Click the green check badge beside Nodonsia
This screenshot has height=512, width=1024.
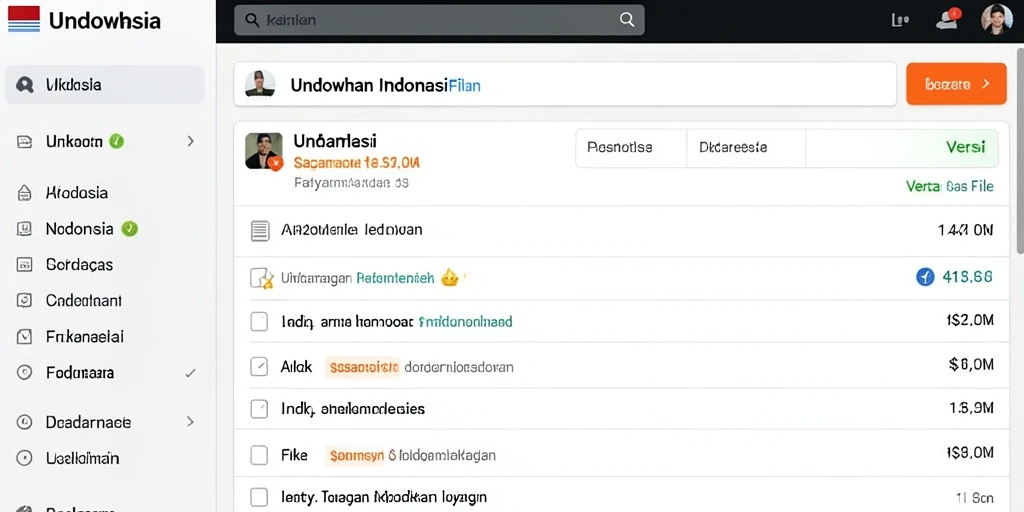click(129, 229)
